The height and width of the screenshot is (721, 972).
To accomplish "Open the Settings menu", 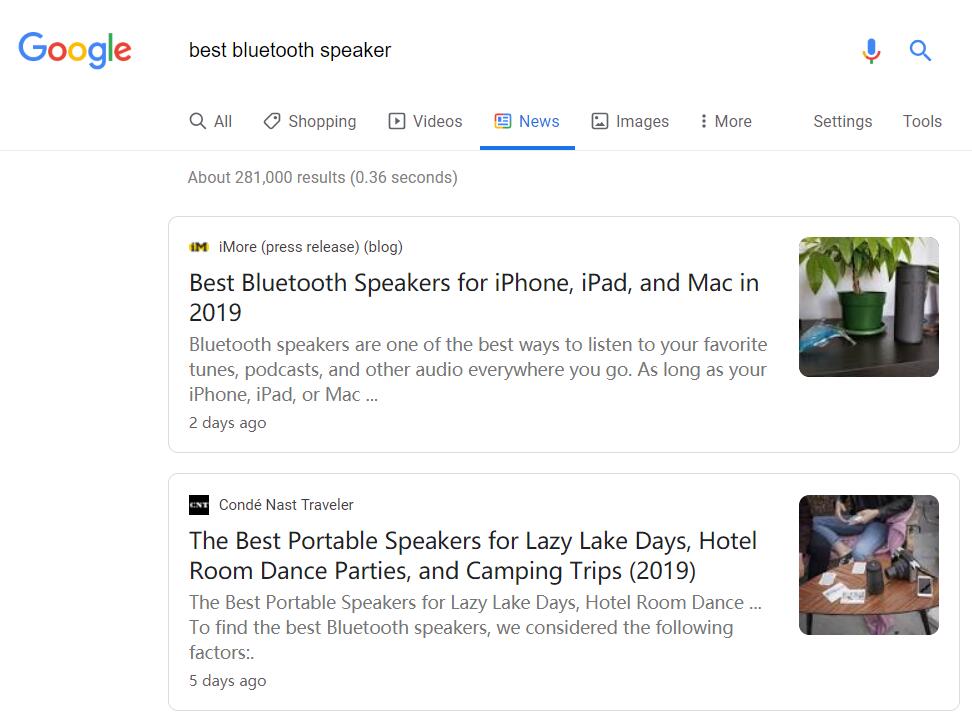I will [x=842, y=121].
